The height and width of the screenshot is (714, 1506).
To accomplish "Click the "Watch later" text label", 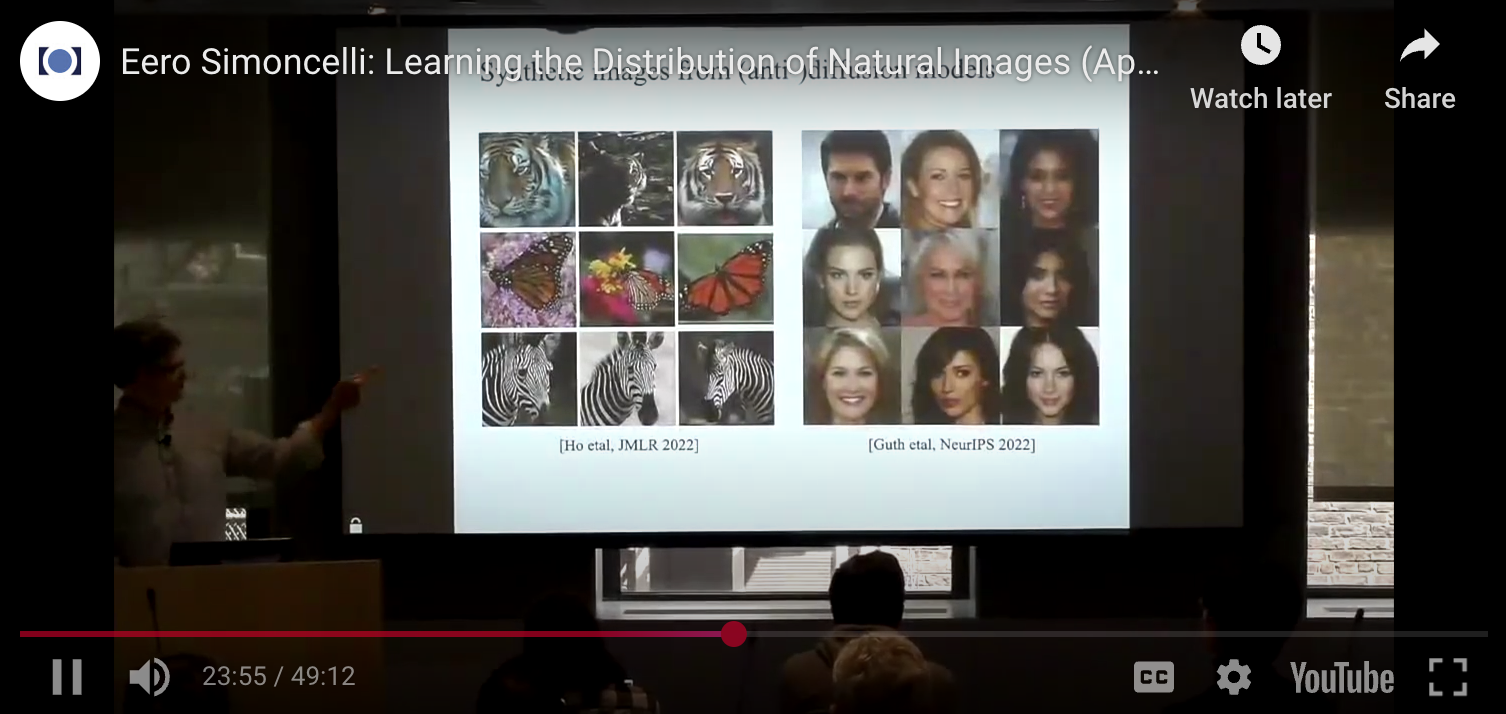I will pos(1260,98).
